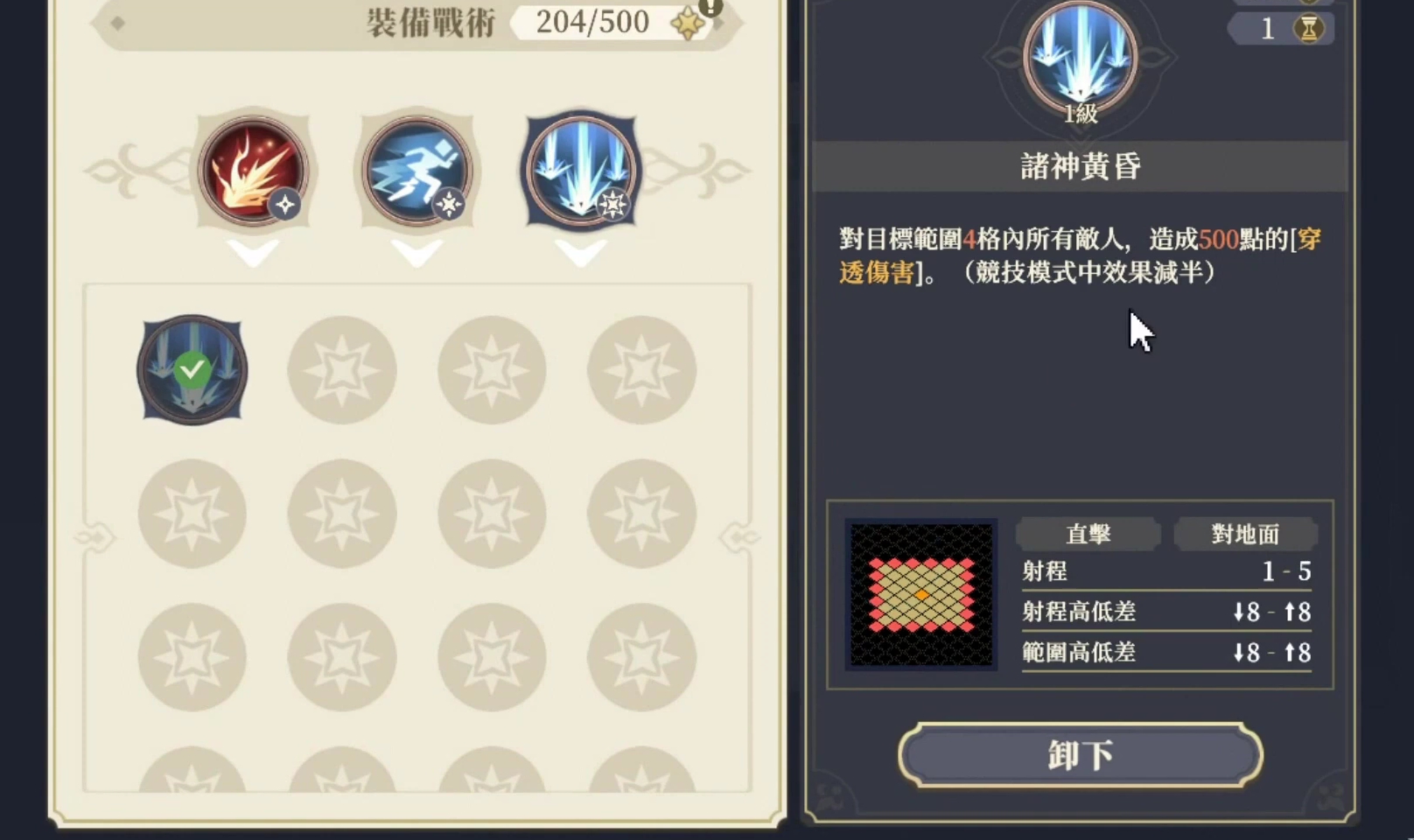Click the 裝備戰術 header bar

point(416,22)
